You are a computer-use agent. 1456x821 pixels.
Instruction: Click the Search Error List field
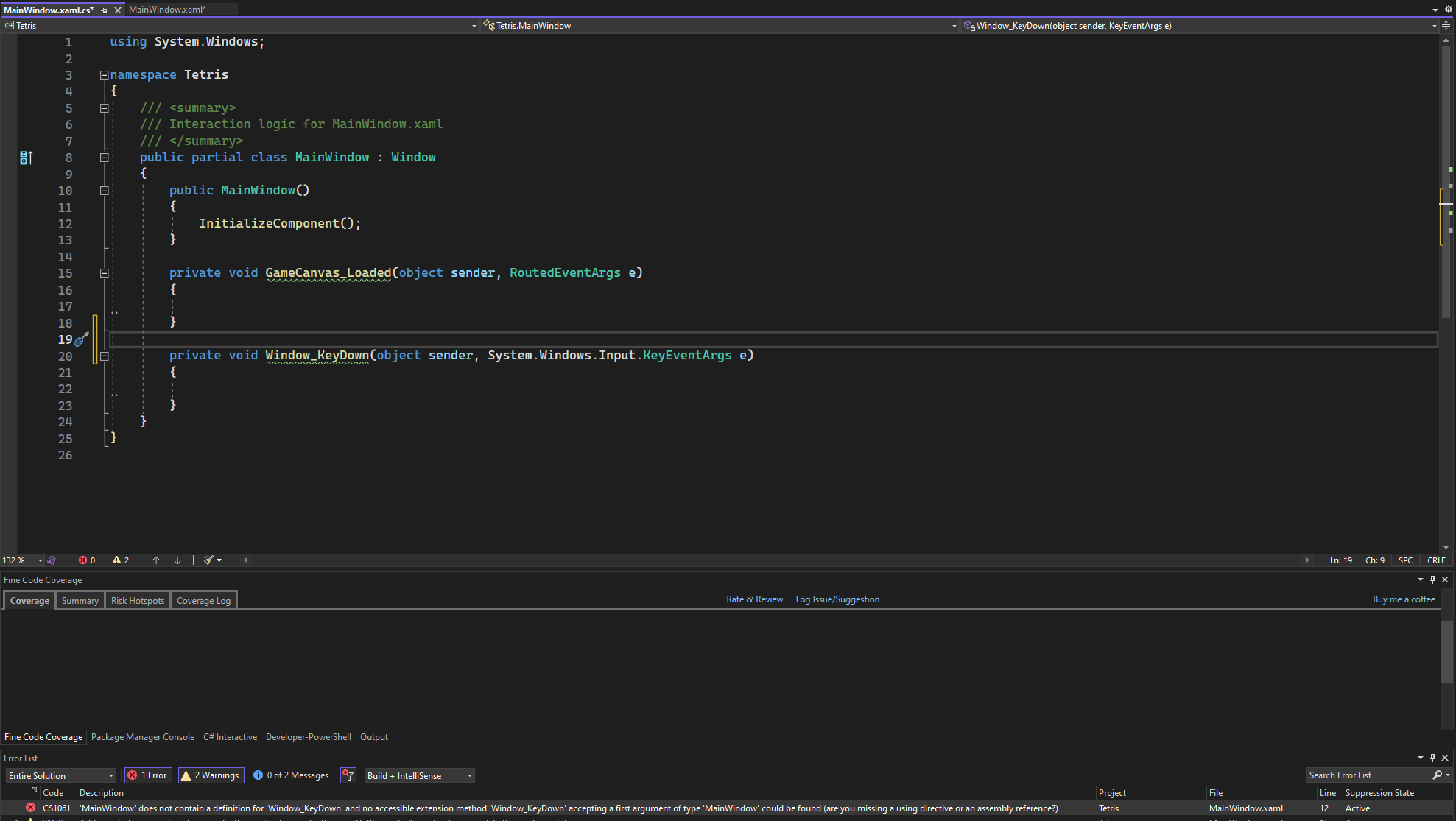click(1366, 775)
